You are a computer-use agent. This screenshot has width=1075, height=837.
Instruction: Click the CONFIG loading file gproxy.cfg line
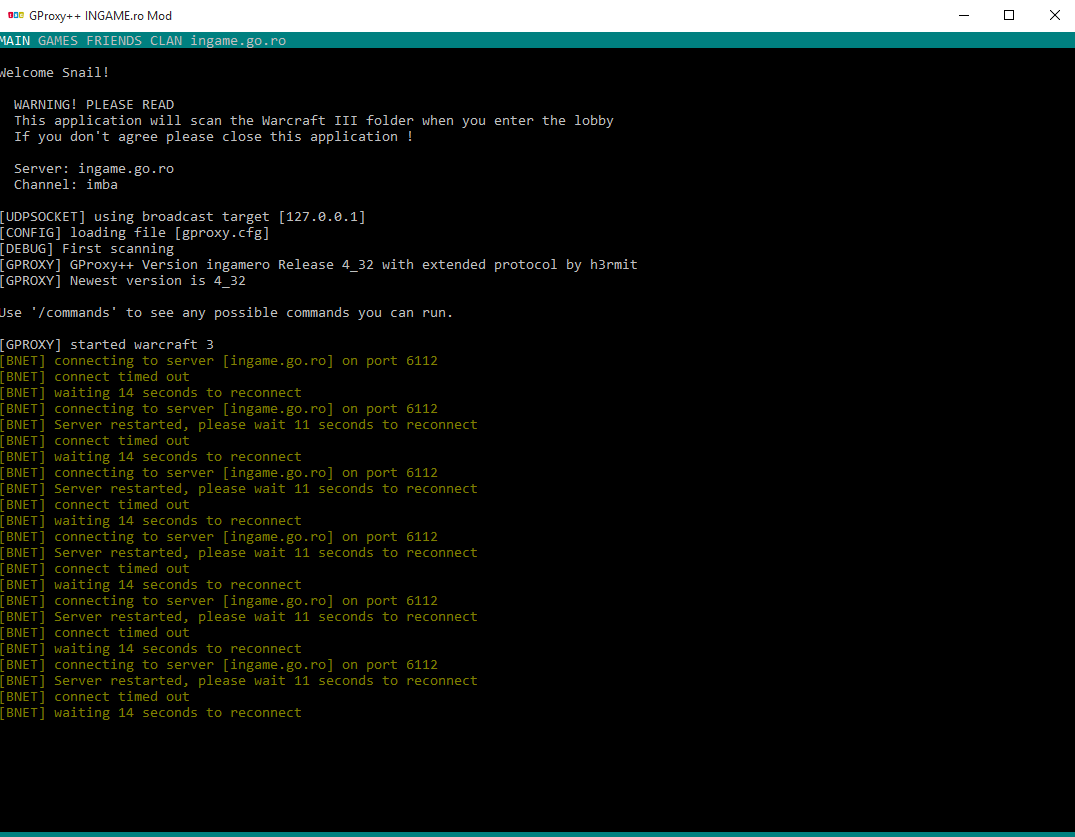[x=135, y=233]
